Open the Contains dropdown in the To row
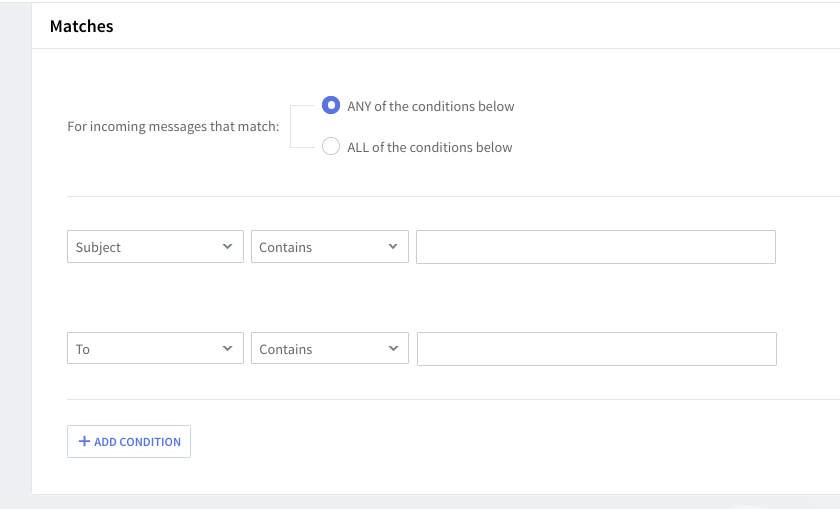This screenshot has width=840, height=509. tap(329, 349)
